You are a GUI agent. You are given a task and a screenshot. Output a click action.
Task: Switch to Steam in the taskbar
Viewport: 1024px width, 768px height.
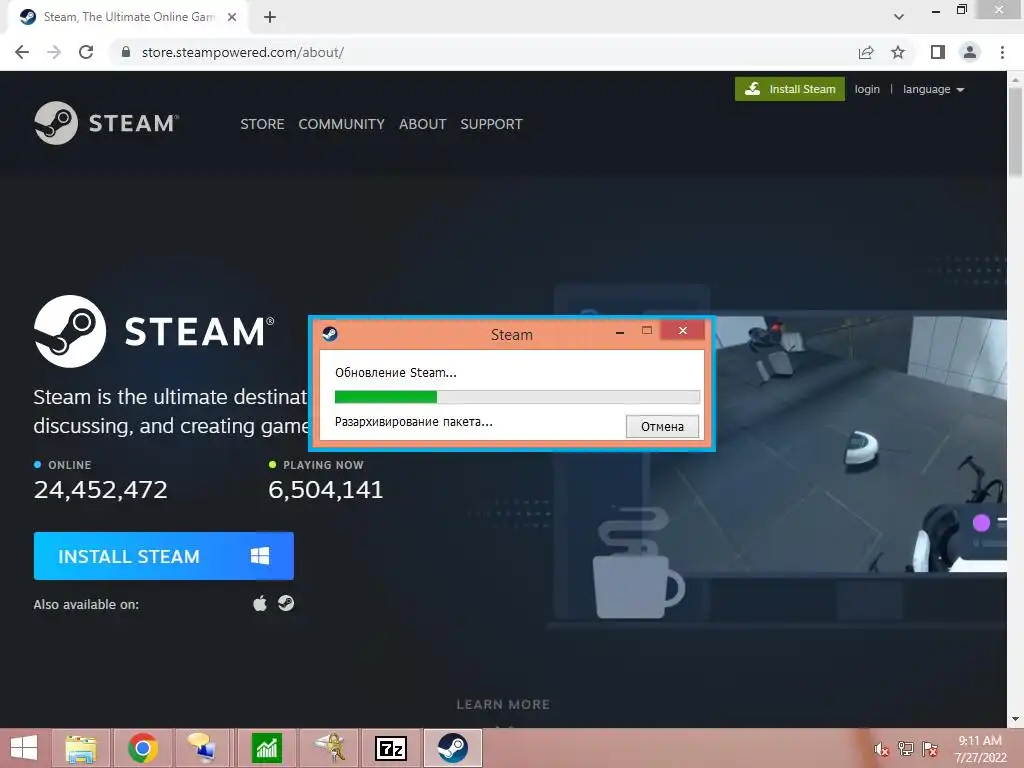pyautogui.click(x=453, y=748)
